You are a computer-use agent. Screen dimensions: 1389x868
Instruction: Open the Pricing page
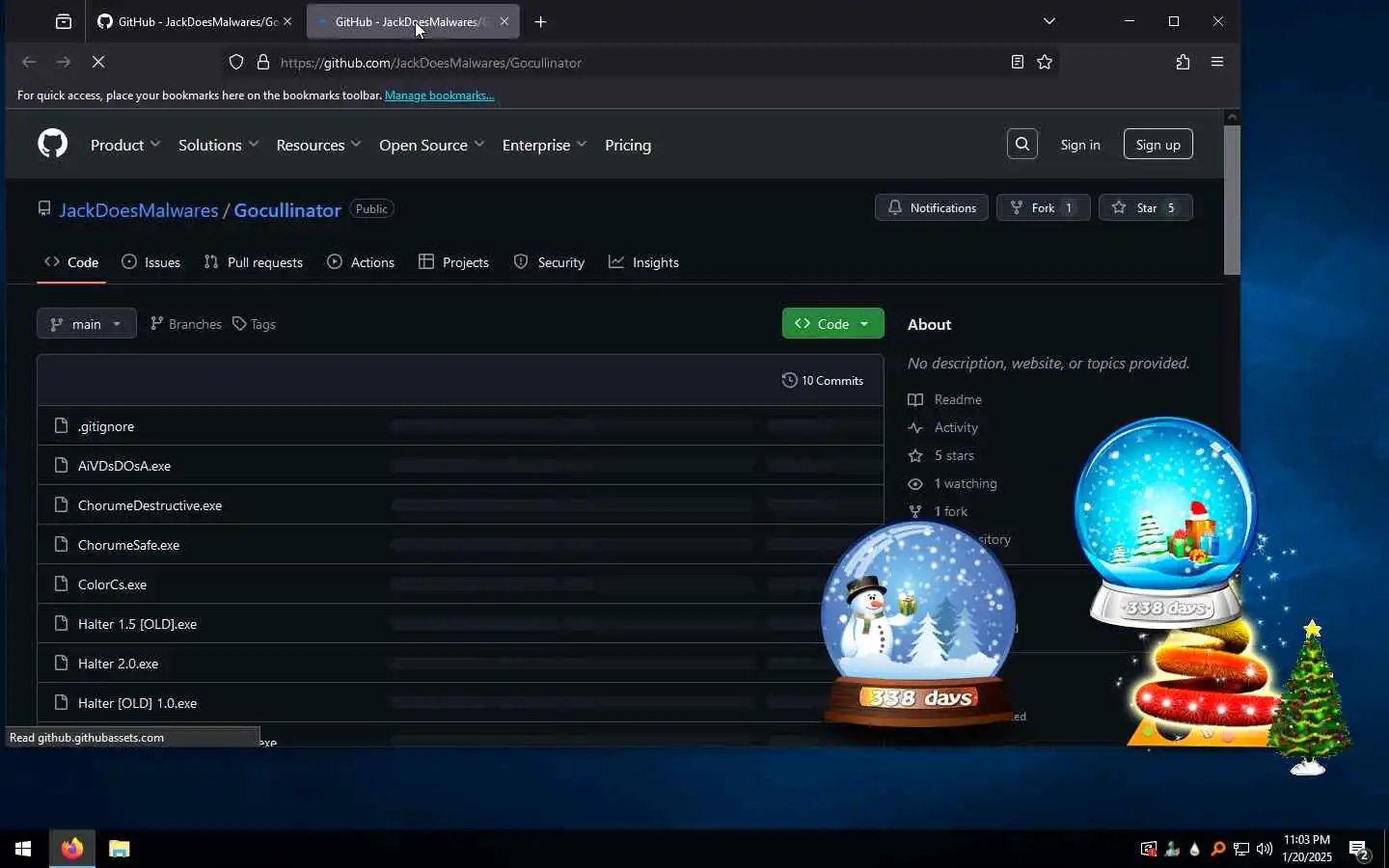tap(628, 145)
